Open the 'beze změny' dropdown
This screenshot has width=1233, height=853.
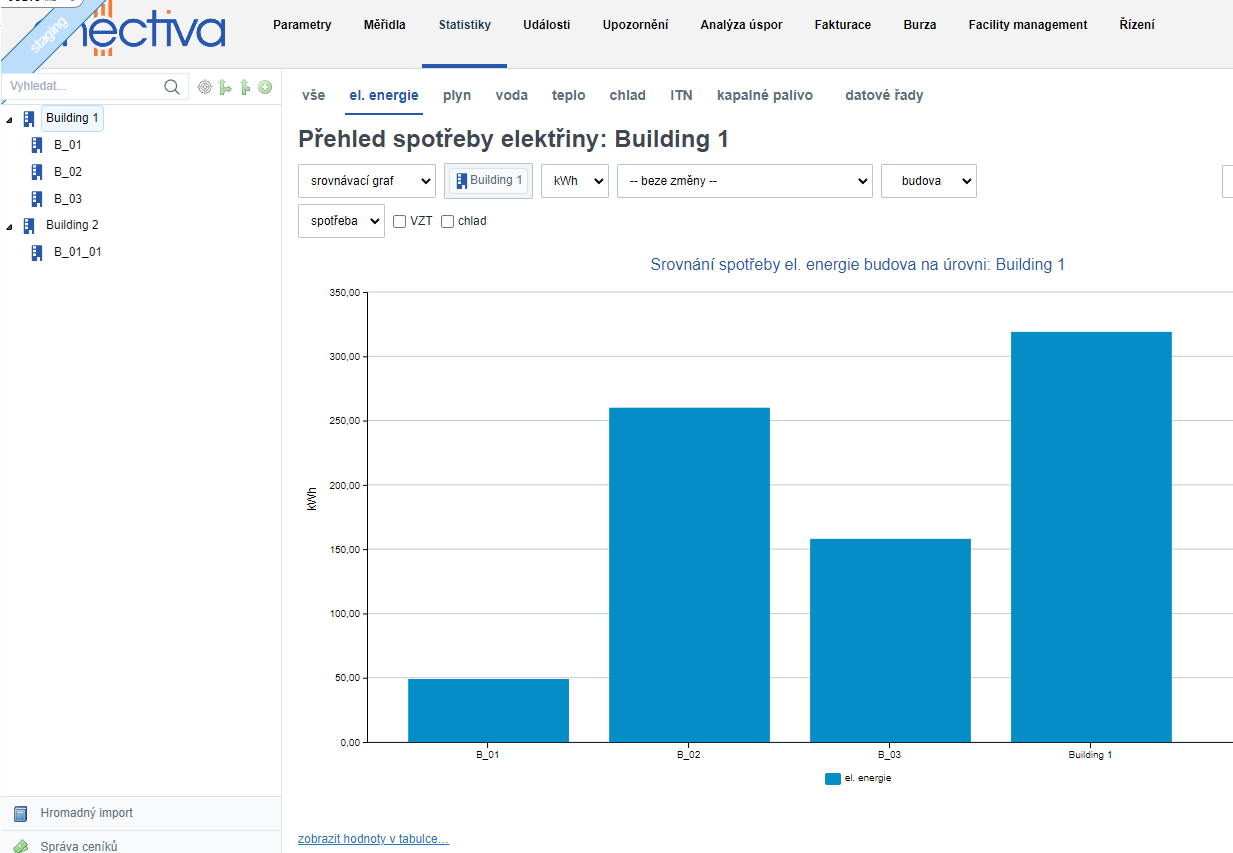744,181
